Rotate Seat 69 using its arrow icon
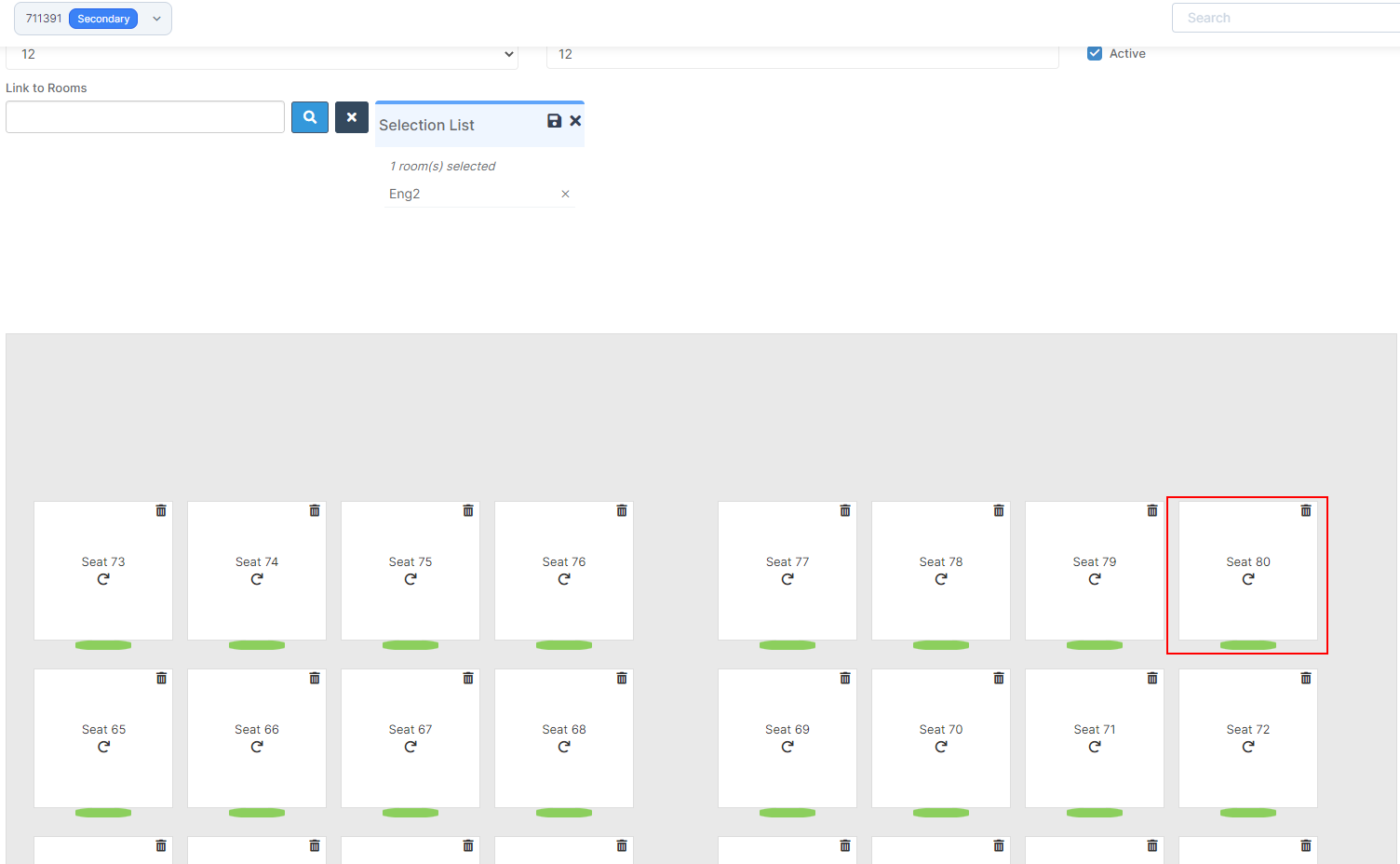1400x864 pixels. [x=787, y=747]
